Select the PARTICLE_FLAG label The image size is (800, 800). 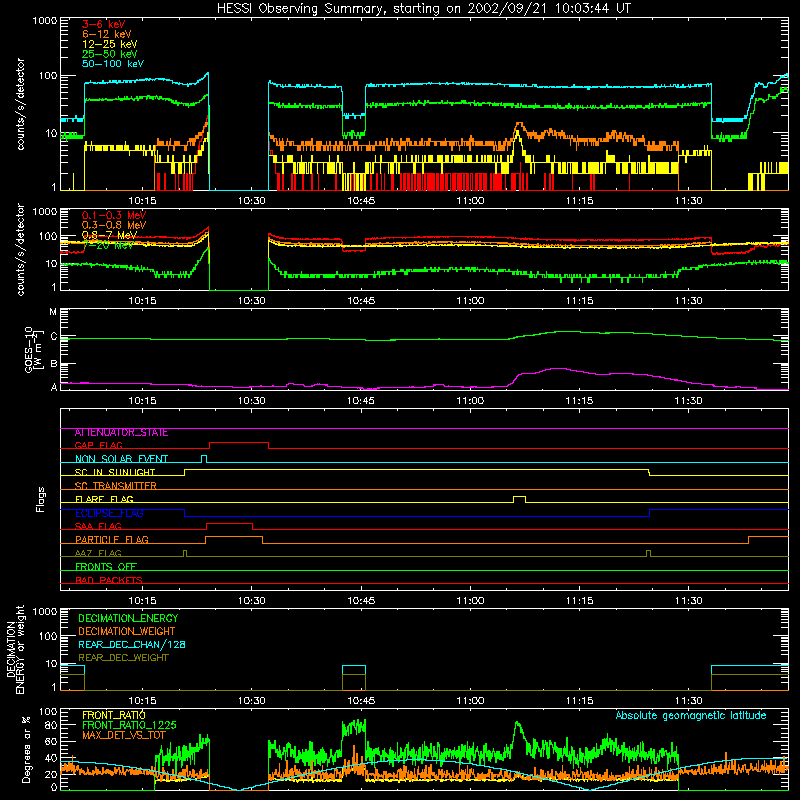[112, 539]
